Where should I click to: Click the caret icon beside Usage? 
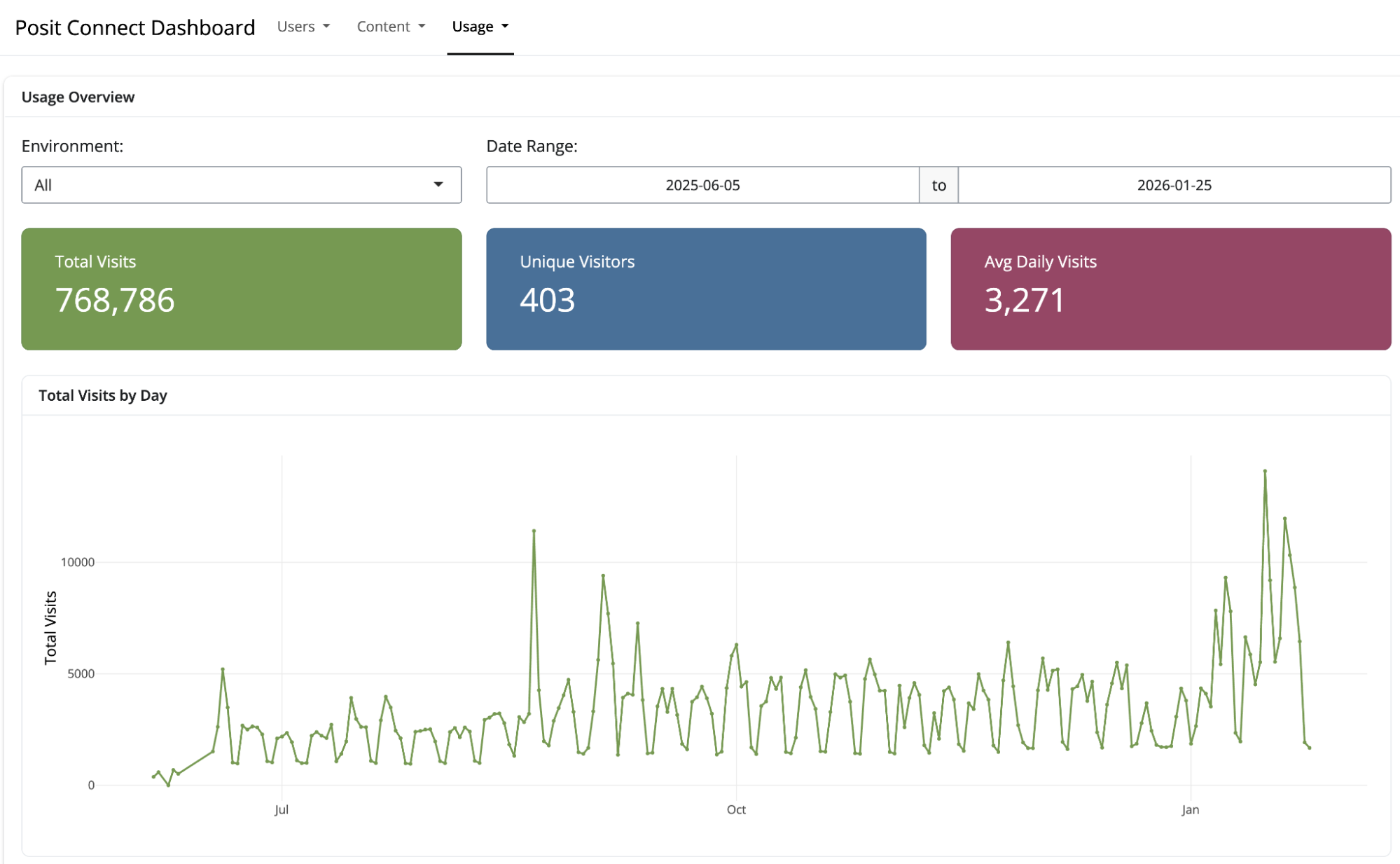pyautogui.click(x=505, y=27)
